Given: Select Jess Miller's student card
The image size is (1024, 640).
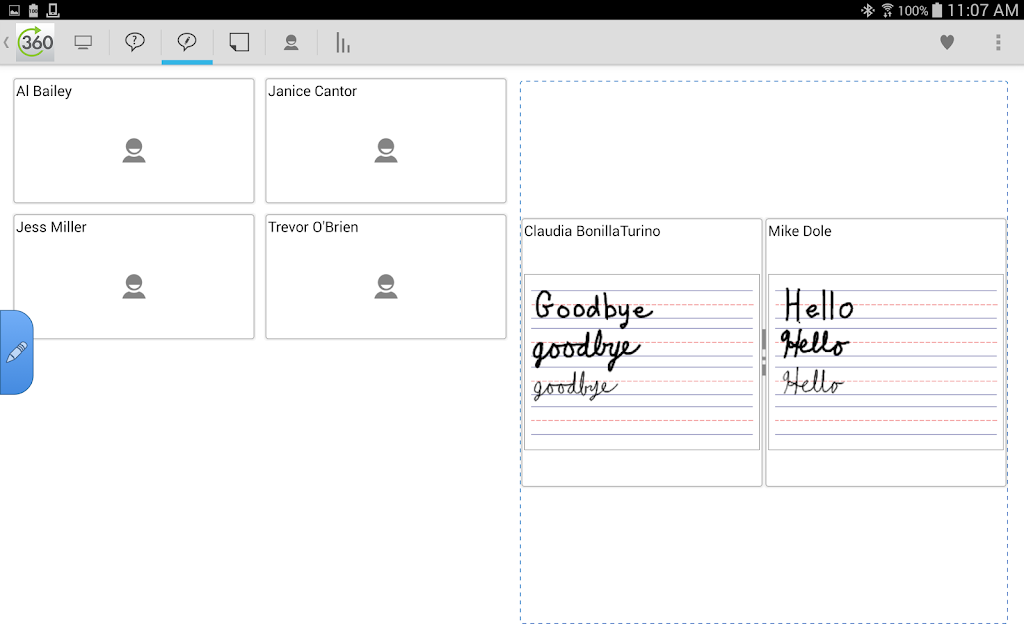Looking at the screenshot, I should (x=134, y=276).
